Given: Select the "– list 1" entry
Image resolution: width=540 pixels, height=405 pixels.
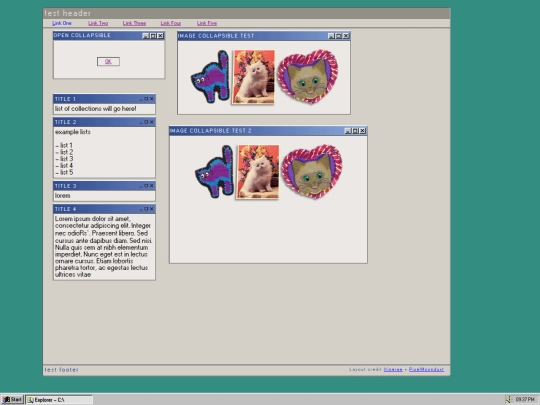Looking at the screenshot, I should (x=64, y=145).
